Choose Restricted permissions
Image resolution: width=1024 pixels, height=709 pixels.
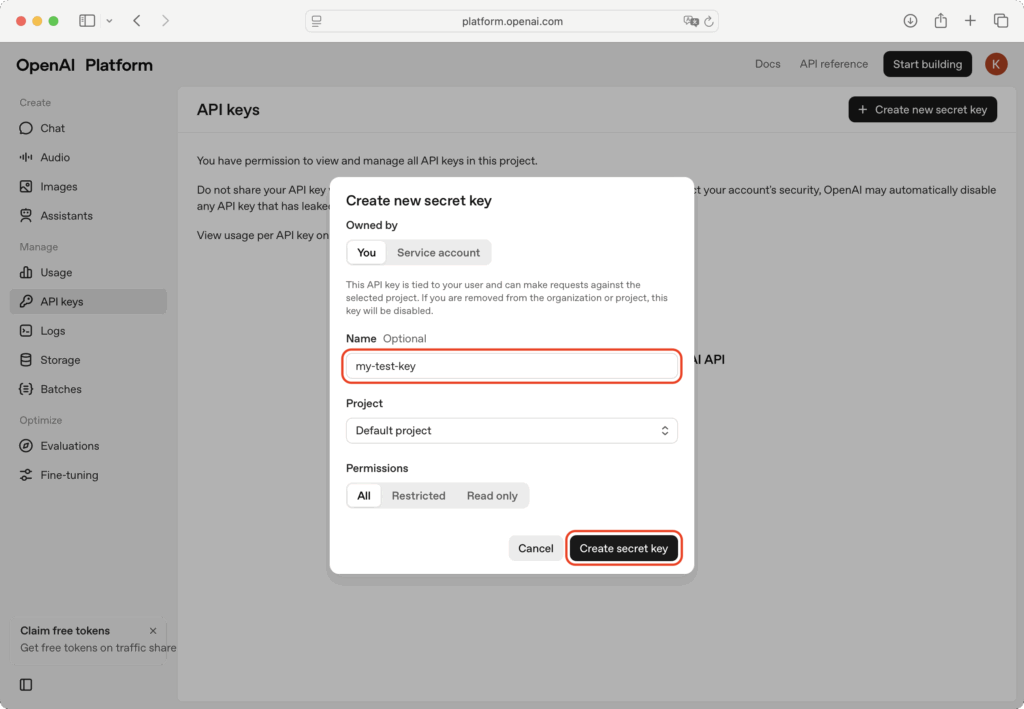tap(418, 496)
